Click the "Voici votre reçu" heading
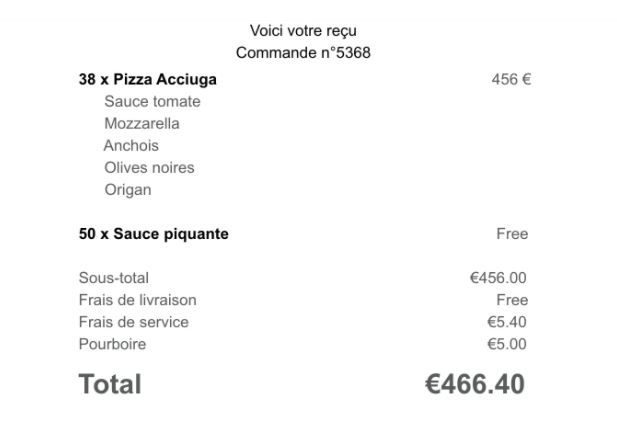The image size is (617, 424). pos(303,31)
